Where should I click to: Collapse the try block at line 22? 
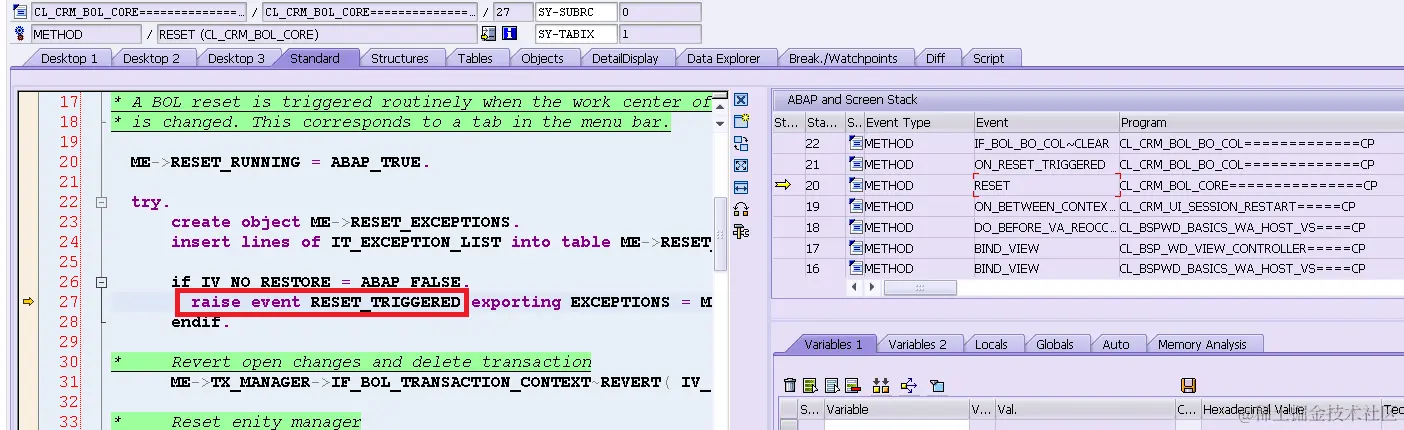(101, 202)
